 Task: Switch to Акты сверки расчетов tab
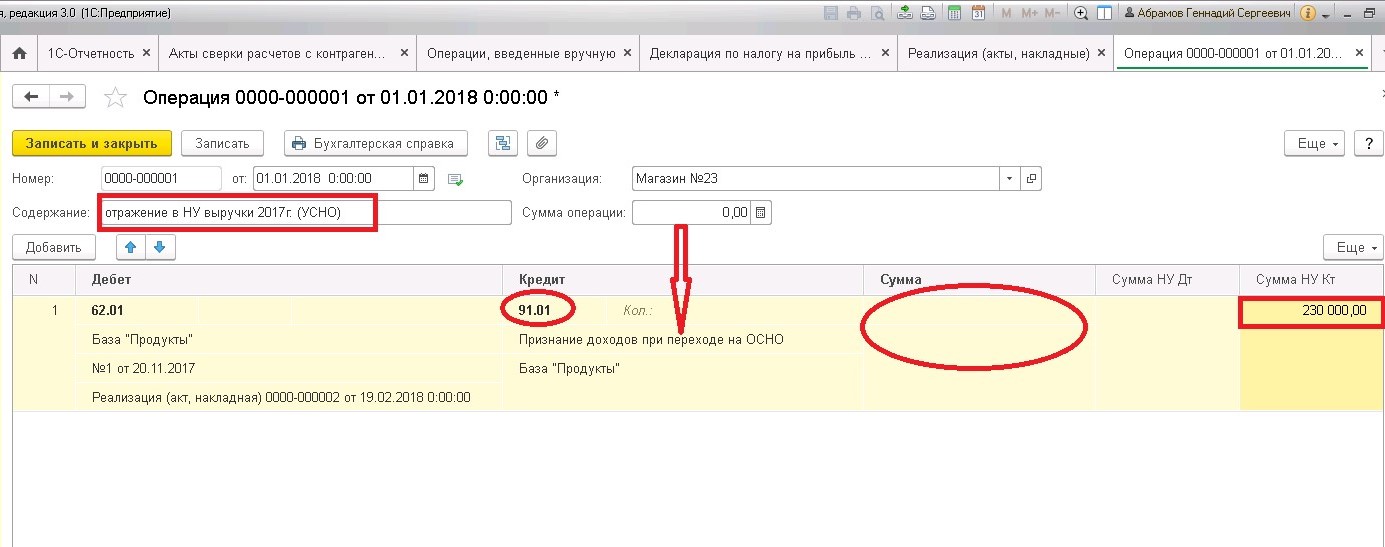[x=278, y=54]
